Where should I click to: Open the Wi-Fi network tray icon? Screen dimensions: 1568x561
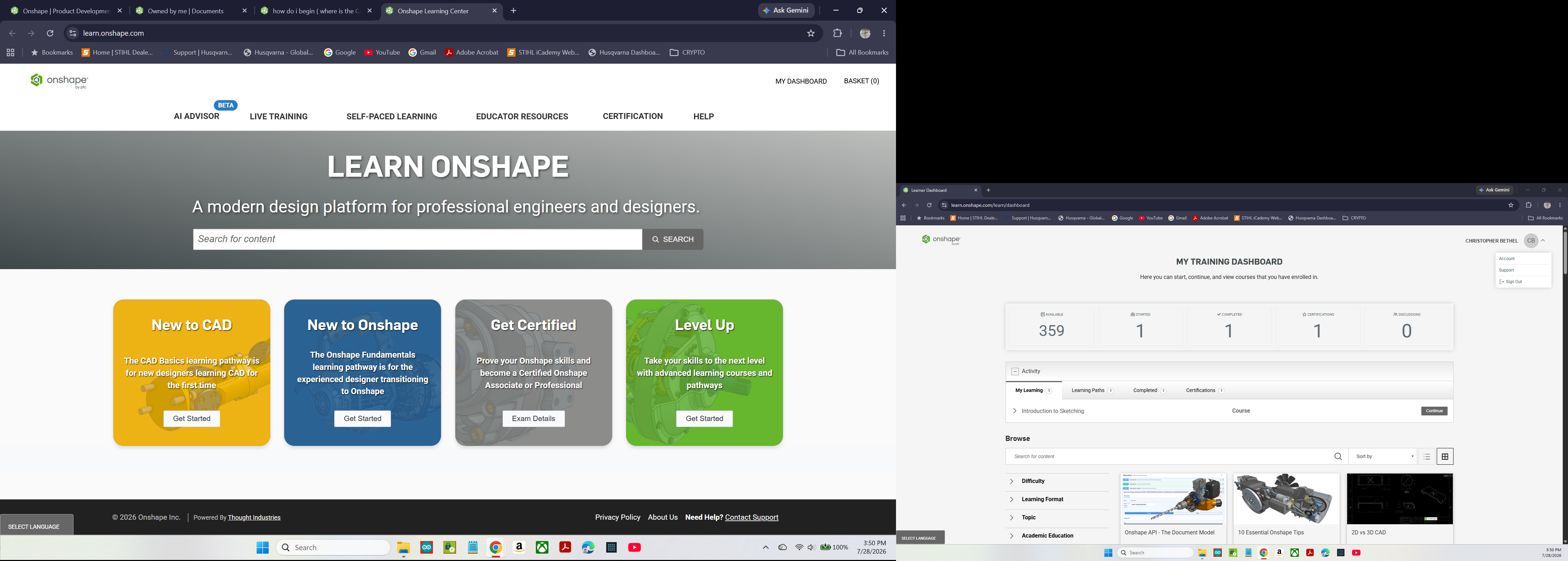(799, 548)
